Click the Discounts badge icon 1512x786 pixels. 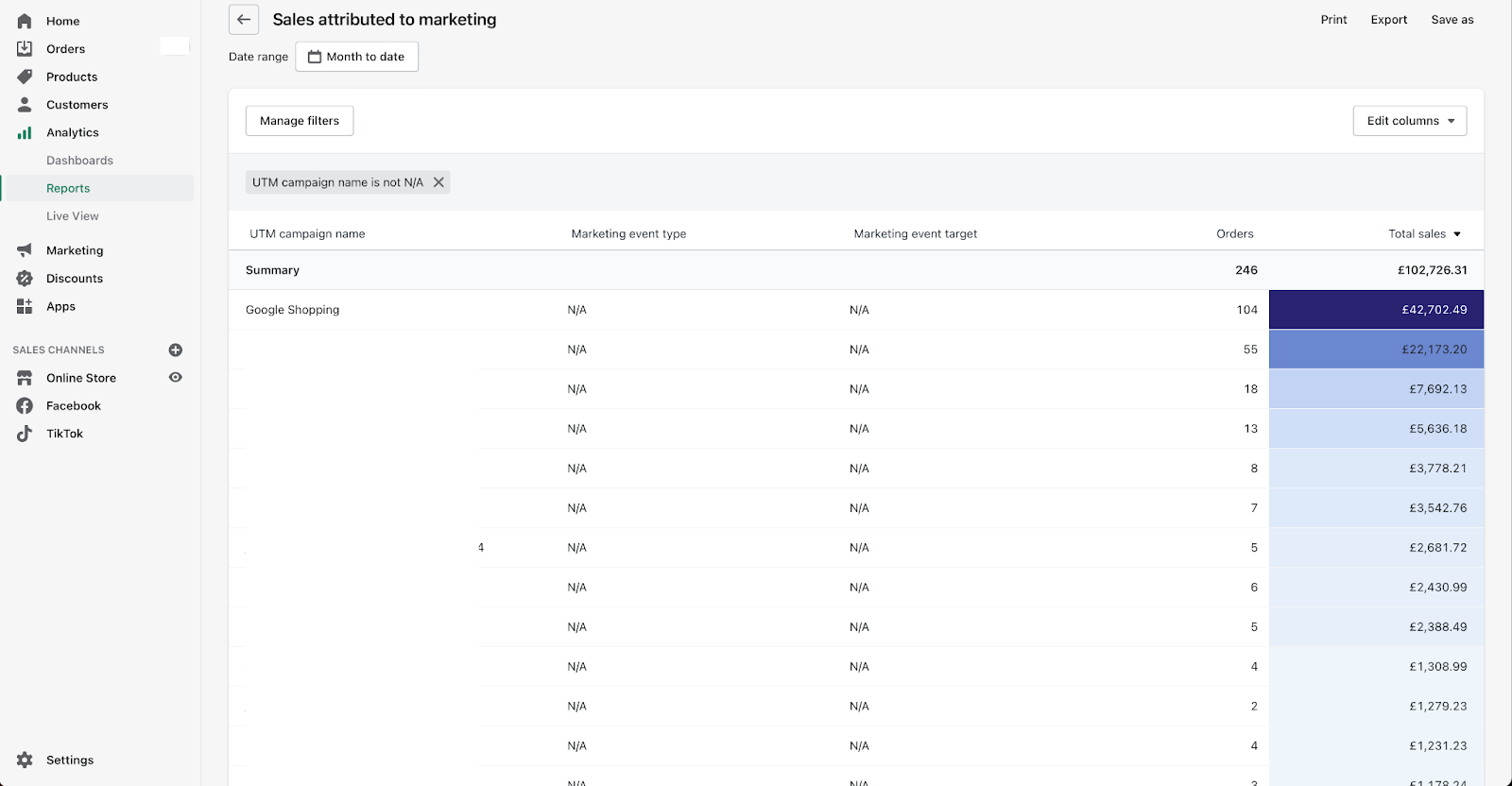click(25, 279)
